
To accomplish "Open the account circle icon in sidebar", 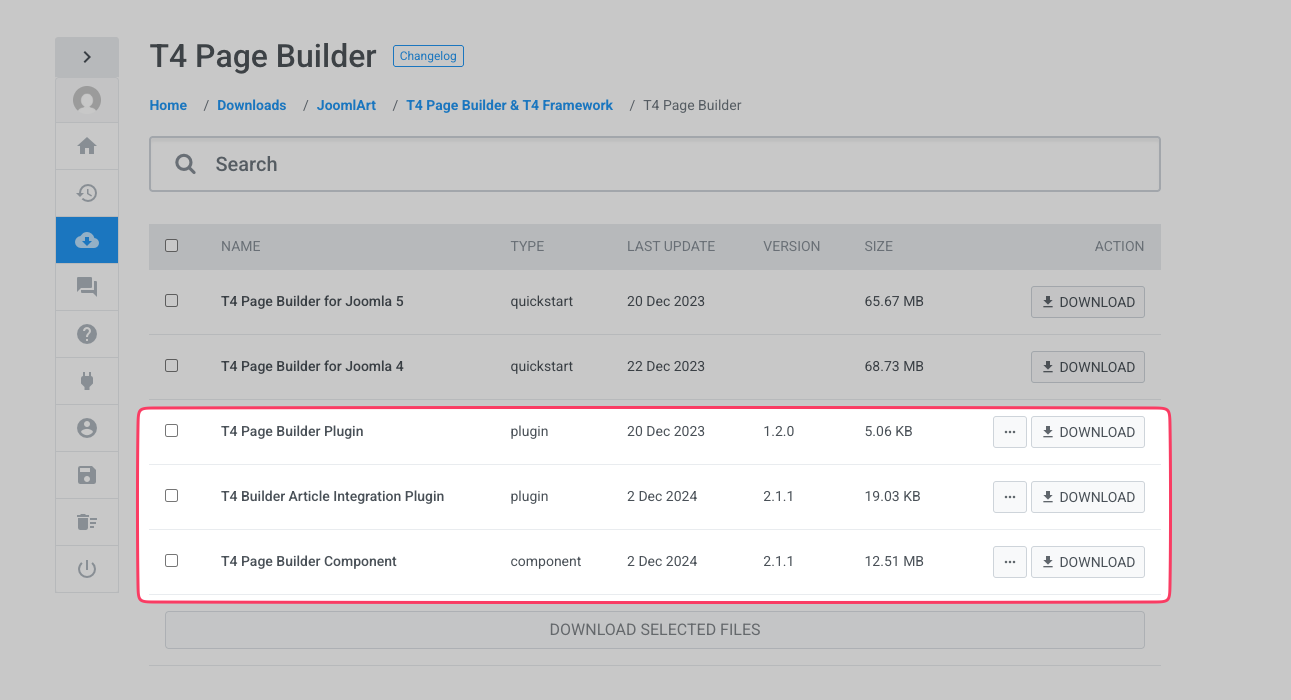I will (x=87, y=428).
